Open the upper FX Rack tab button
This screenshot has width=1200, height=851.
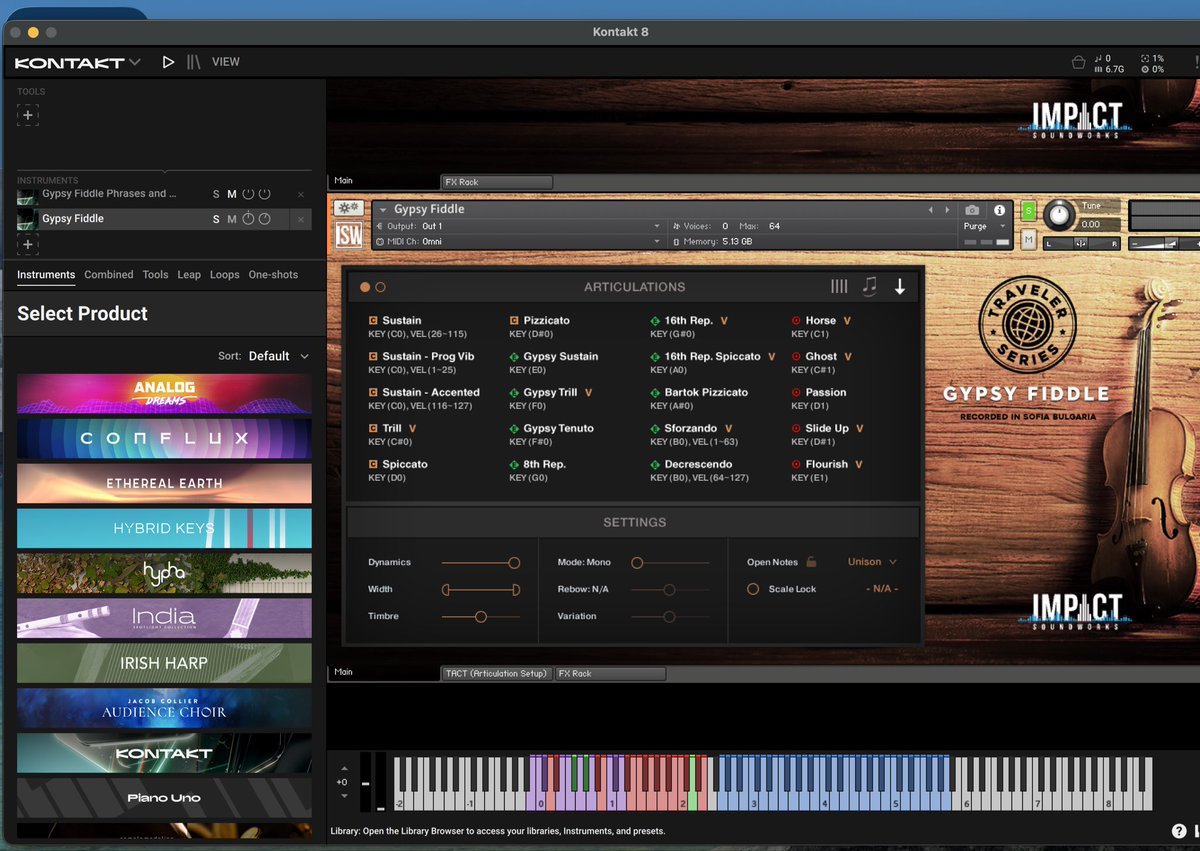(497, 182)
